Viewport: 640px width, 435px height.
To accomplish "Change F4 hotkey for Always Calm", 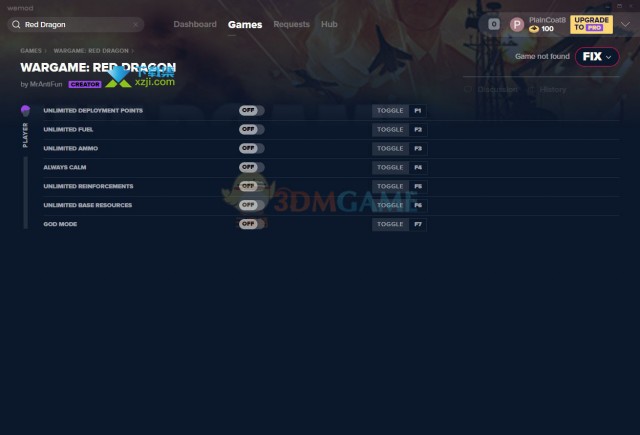I will coord(418,167).
